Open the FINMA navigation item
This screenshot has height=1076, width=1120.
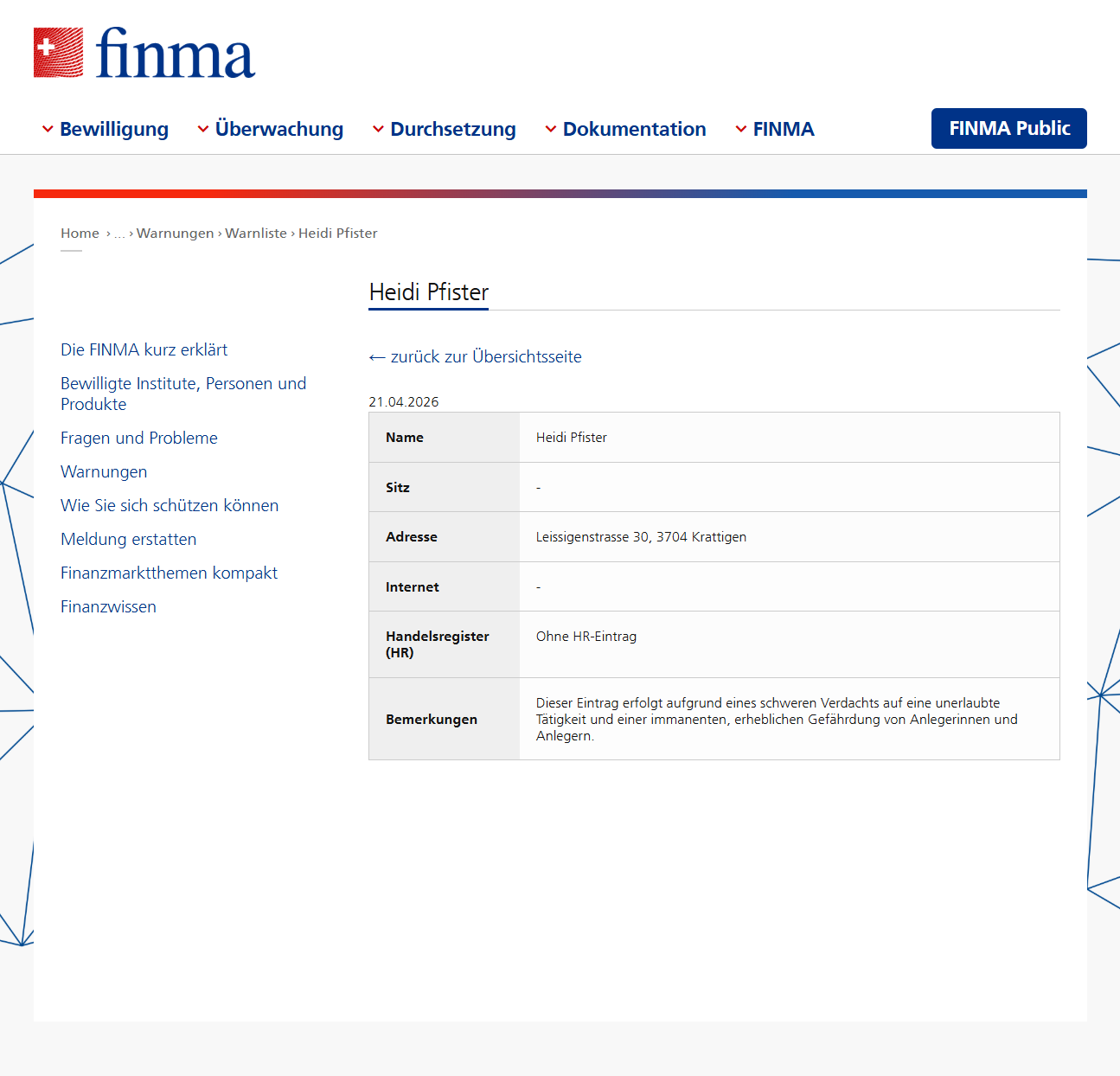tap(784, 129)
